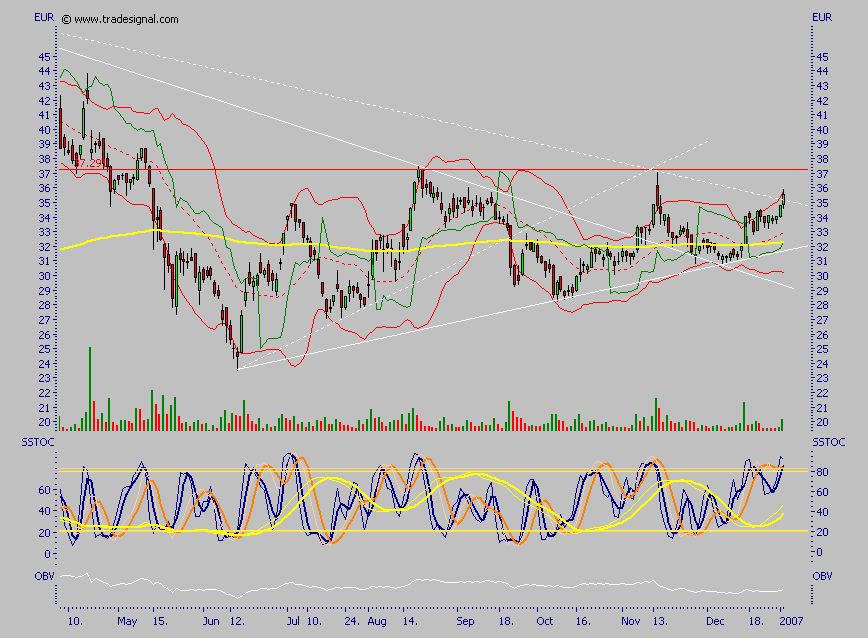Screen dimensions: 868x638
Task: Select the 32 value on the left price axis
Action: point(44,247)
